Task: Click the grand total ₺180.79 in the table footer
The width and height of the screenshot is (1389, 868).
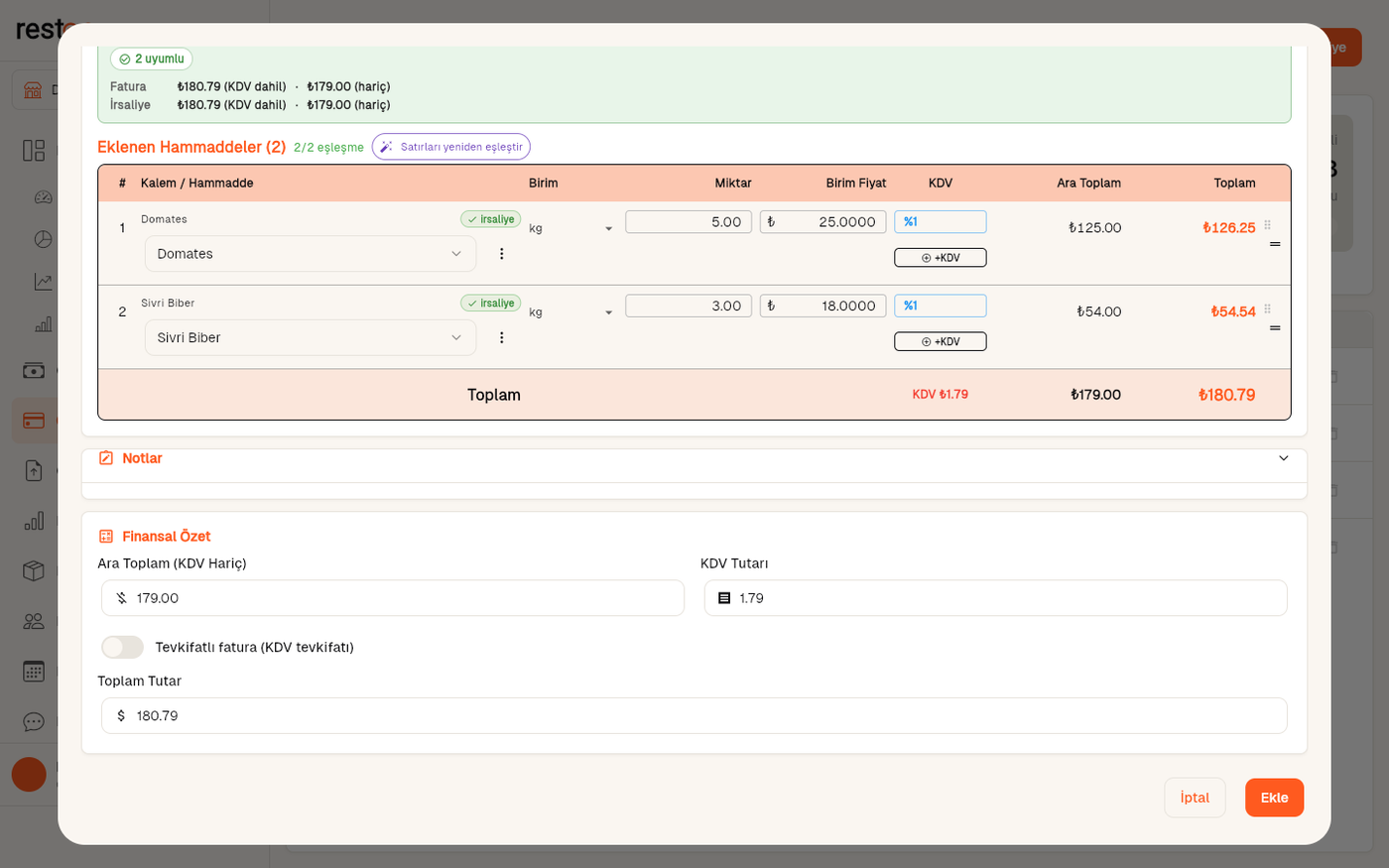Action: click(x=1227, y=395)
